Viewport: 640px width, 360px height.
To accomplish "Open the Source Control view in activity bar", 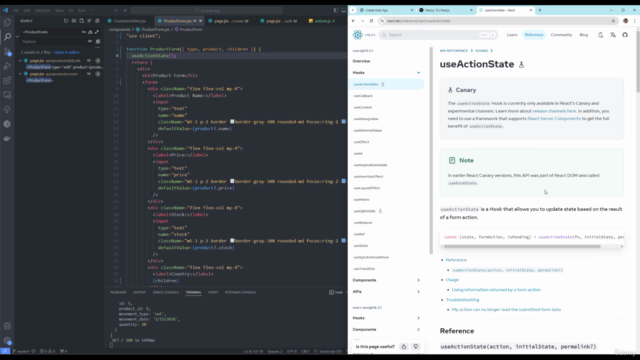I will coord(7,51).
